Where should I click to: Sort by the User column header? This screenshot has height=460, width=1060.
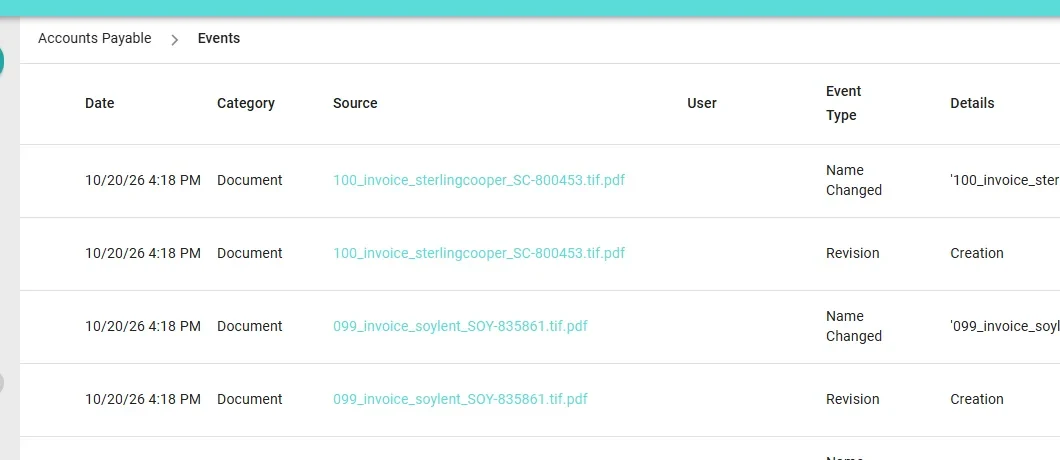tap(702, 103)
